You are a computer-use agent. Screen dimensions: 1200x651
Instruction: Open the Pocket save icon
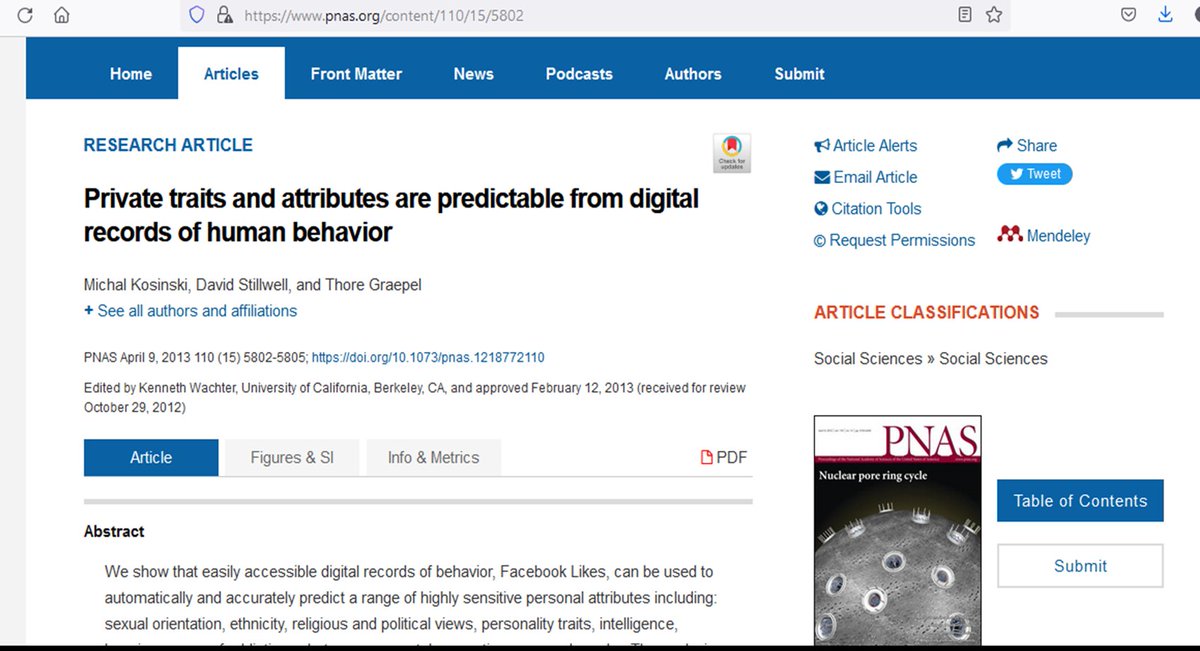(x=1128, y=15)
